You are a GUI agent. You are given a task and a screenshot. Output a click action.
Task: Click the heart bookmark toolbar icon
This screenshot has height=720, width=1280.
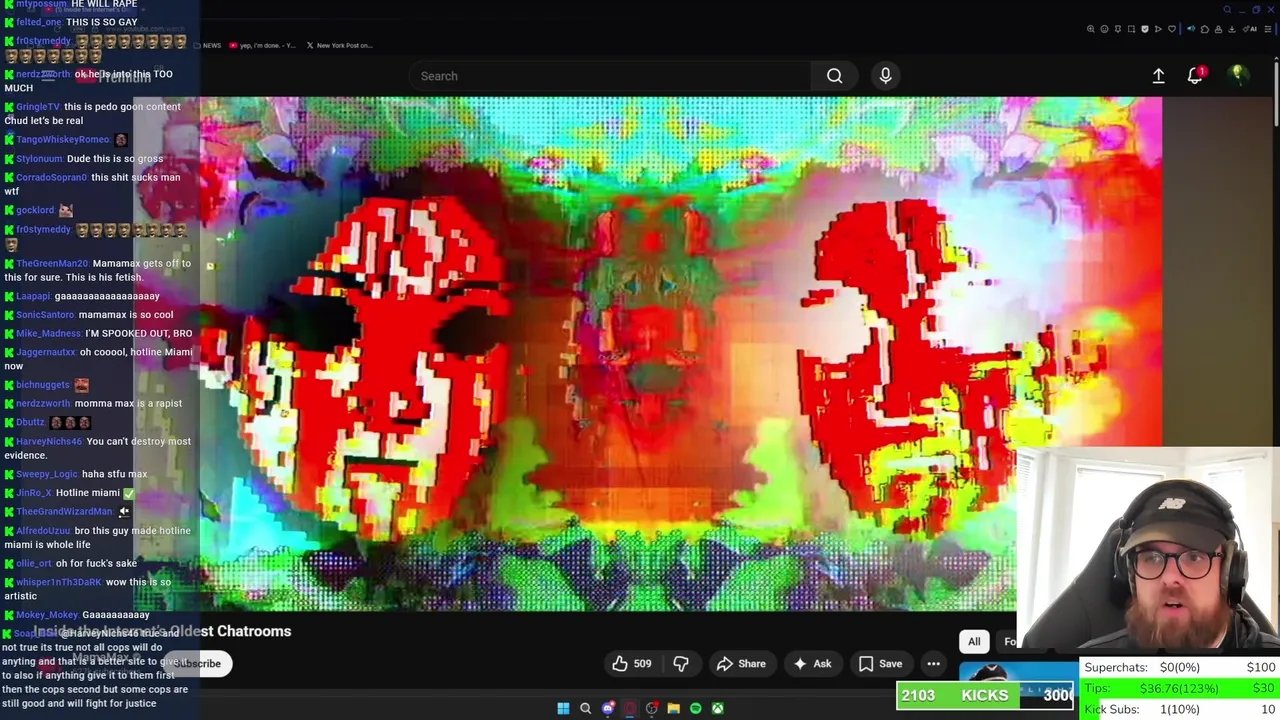[x=1172, y=29]
